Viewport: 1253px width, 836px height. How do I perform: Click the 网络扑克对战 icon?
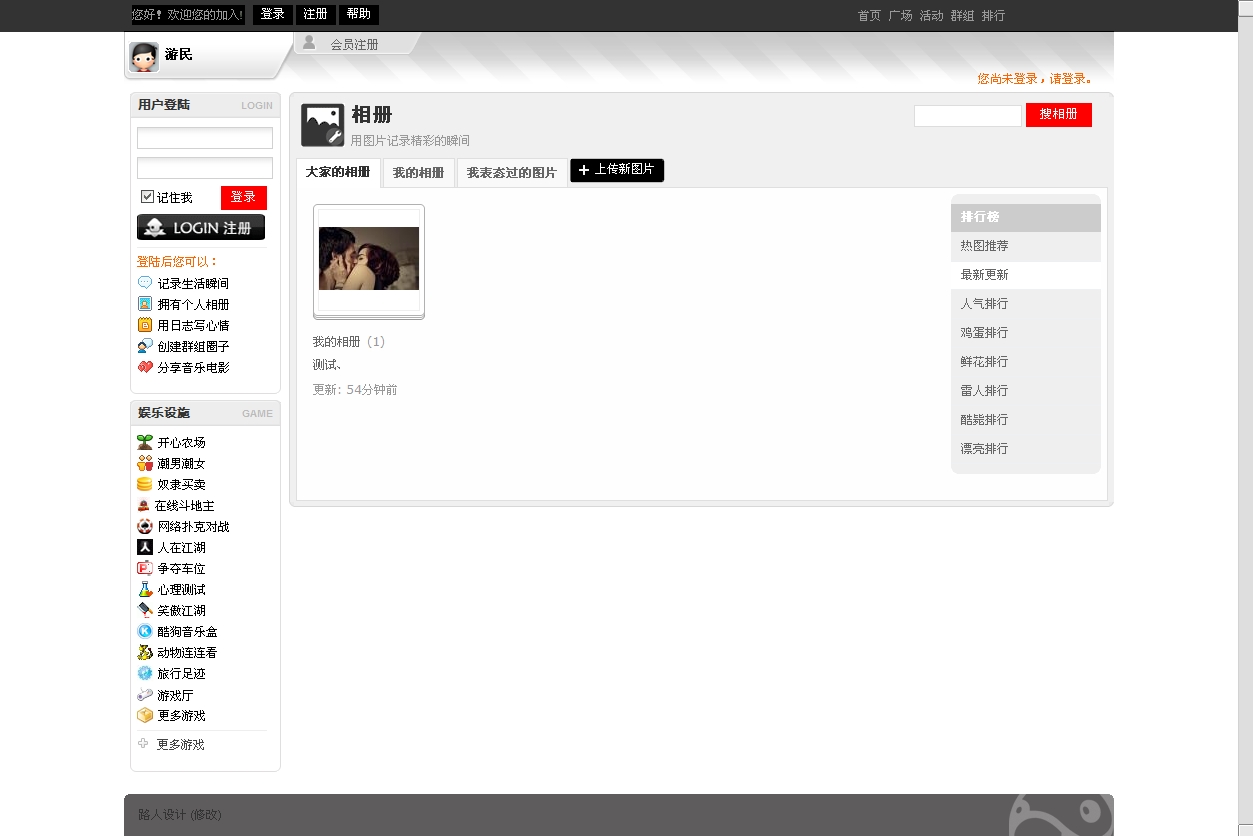click(145, 526)
